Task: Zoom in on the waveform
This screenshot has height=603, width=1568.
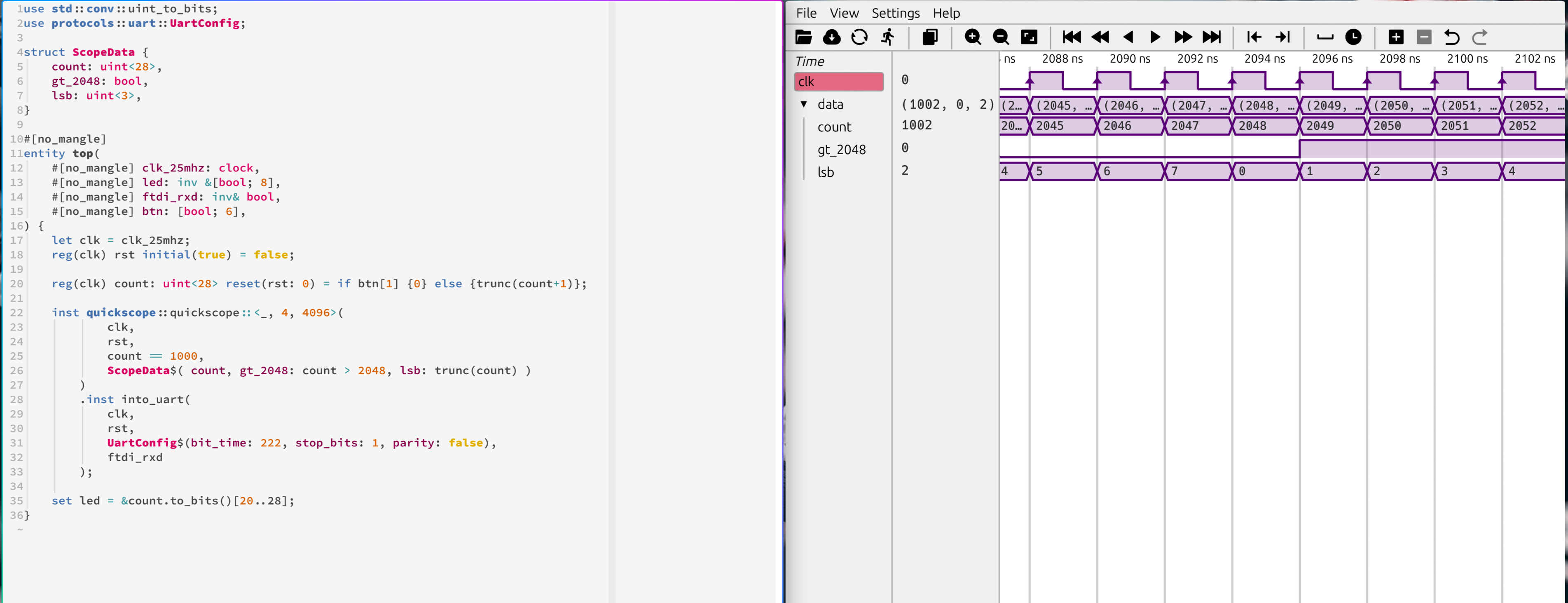Action: pos(973,37)
